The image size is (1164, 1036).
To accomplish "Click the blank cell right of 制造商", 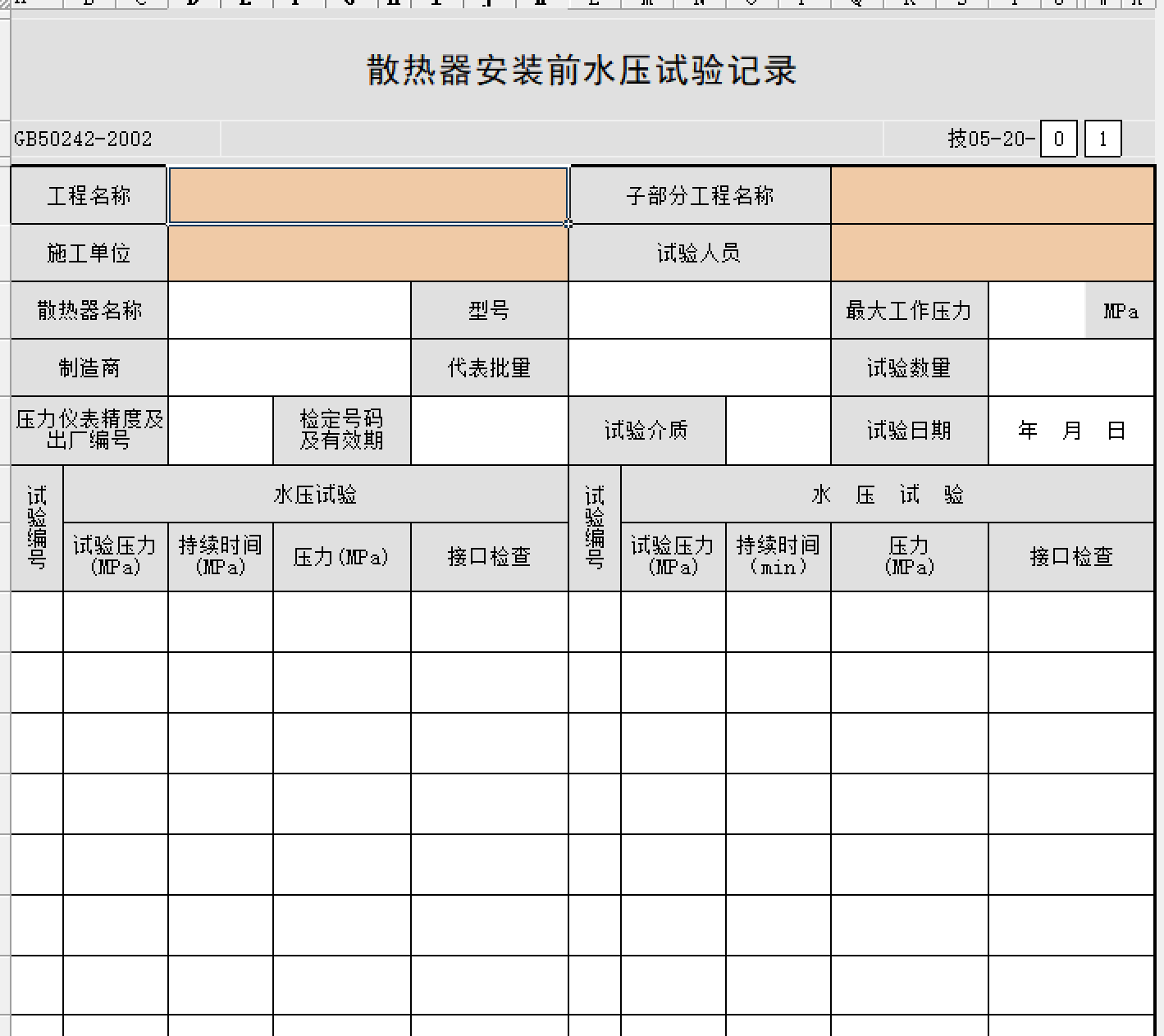I will click(x=289, y=367).
